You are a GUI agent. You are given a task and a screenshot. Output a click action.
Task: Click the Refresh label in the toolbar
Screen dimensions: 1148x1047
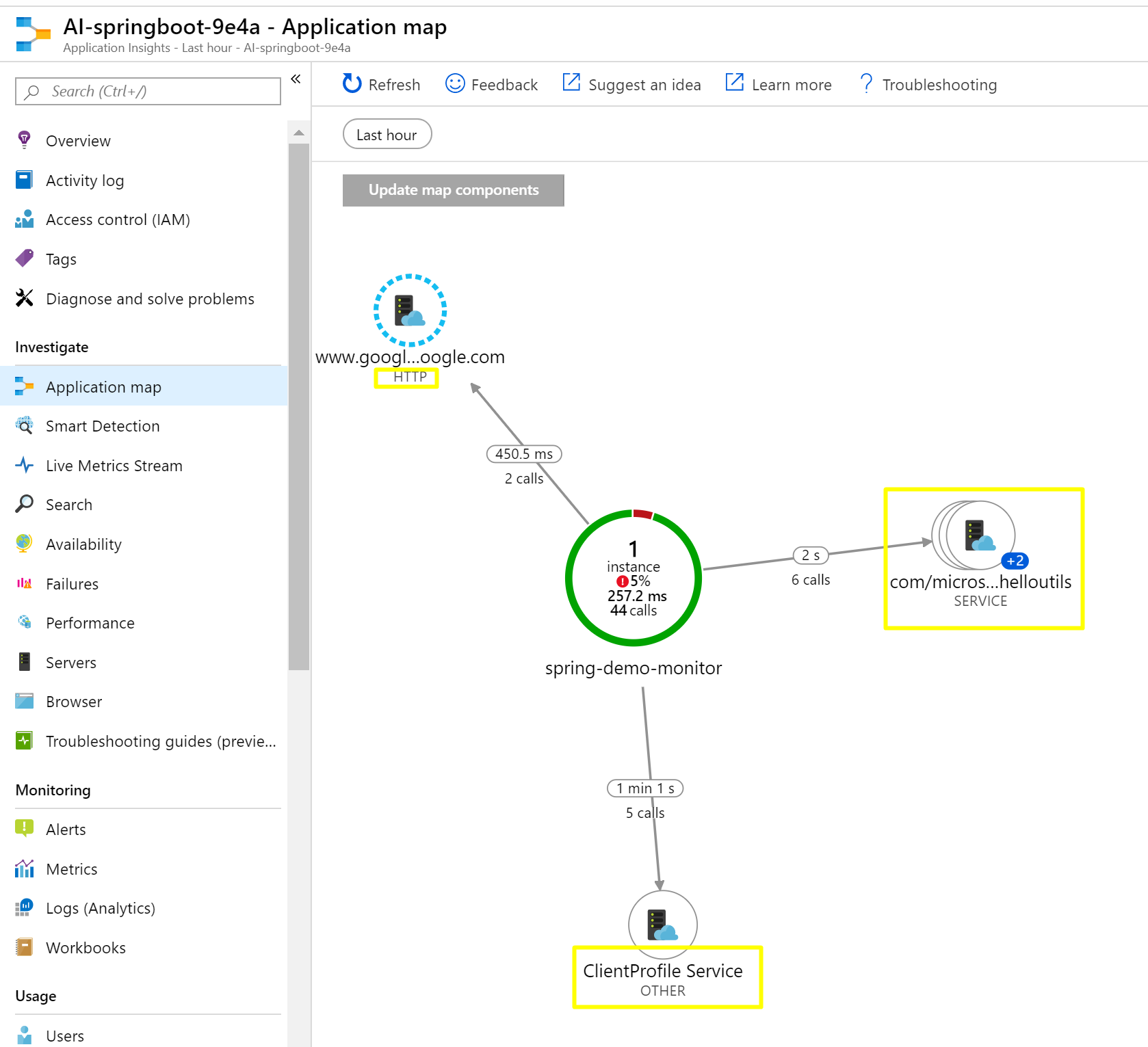point(394,85)
